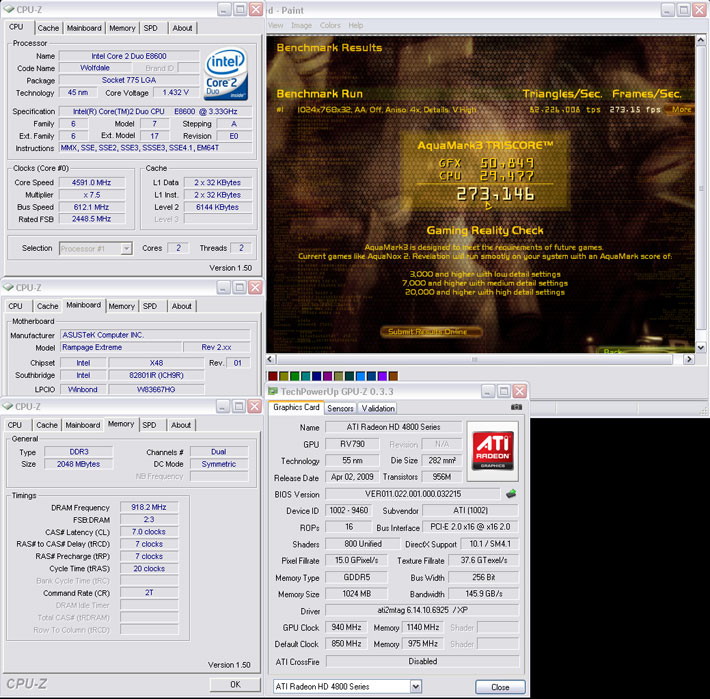Viewport: 710px width, 699px height.
Task: Pick the bright blue palette swatch in Paint
Action: 360,376
